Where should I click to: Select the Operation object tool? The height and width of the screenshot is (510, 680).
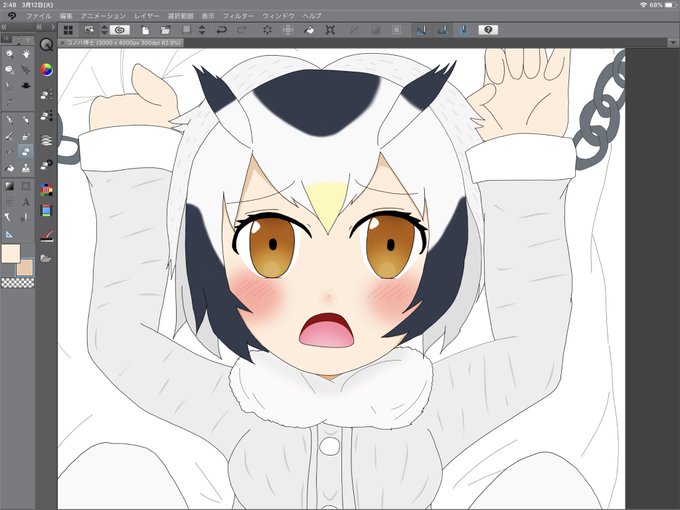point(10,69)
